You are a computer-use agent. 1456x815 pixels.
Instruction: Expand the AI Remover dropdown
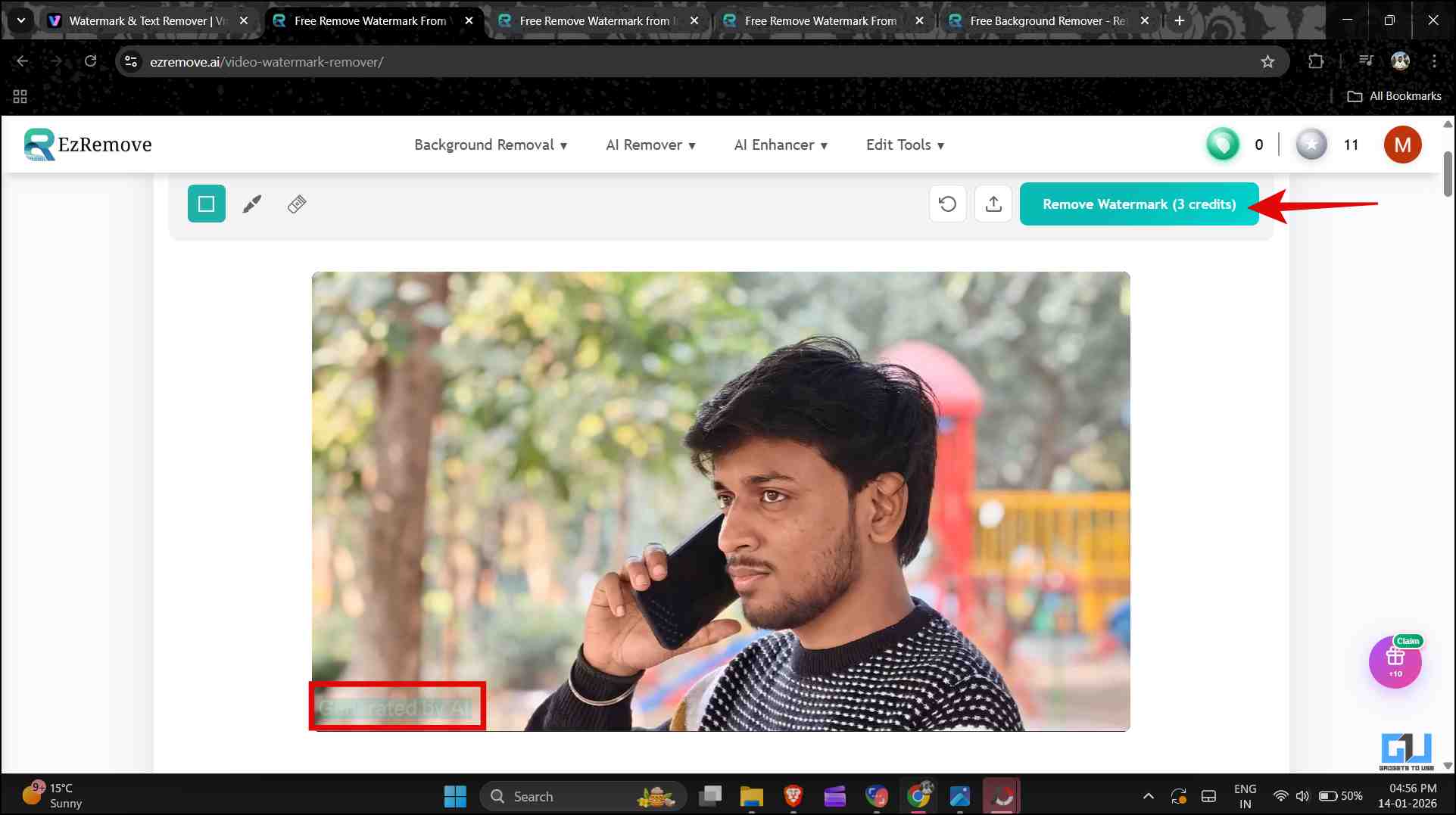(650, 145)
